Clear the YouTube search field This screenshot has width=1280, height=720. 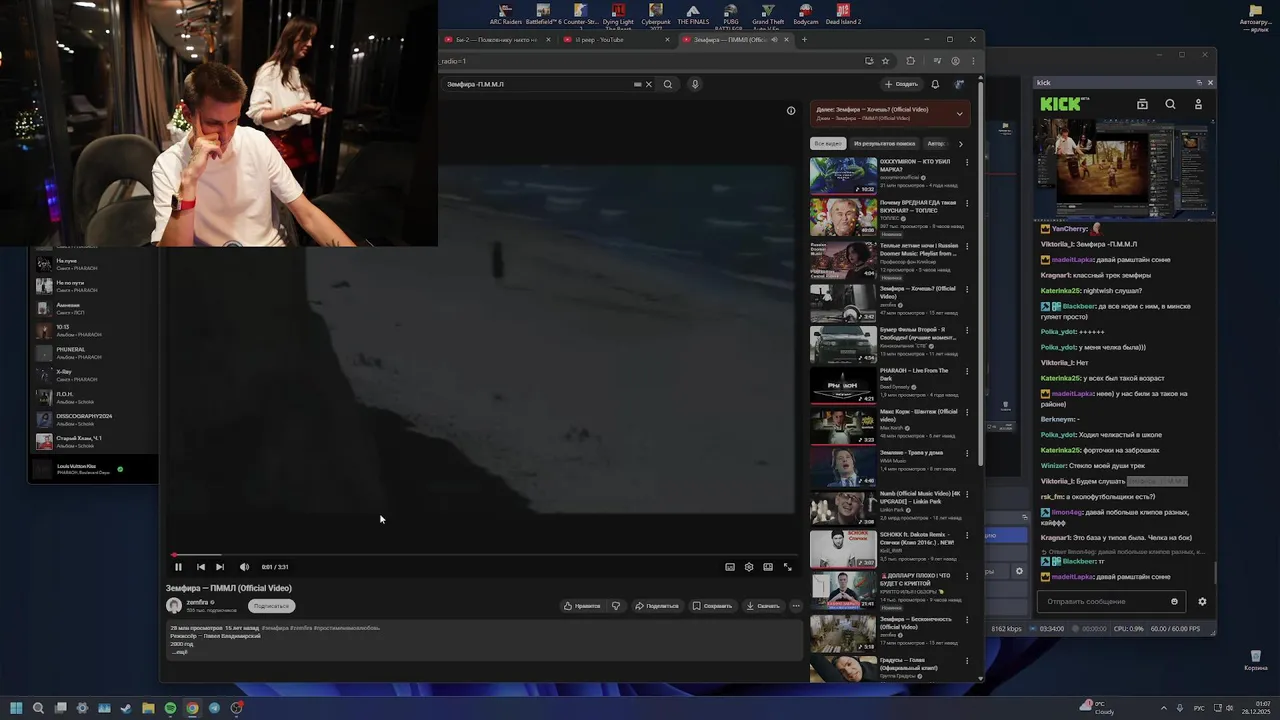[648, 84]
